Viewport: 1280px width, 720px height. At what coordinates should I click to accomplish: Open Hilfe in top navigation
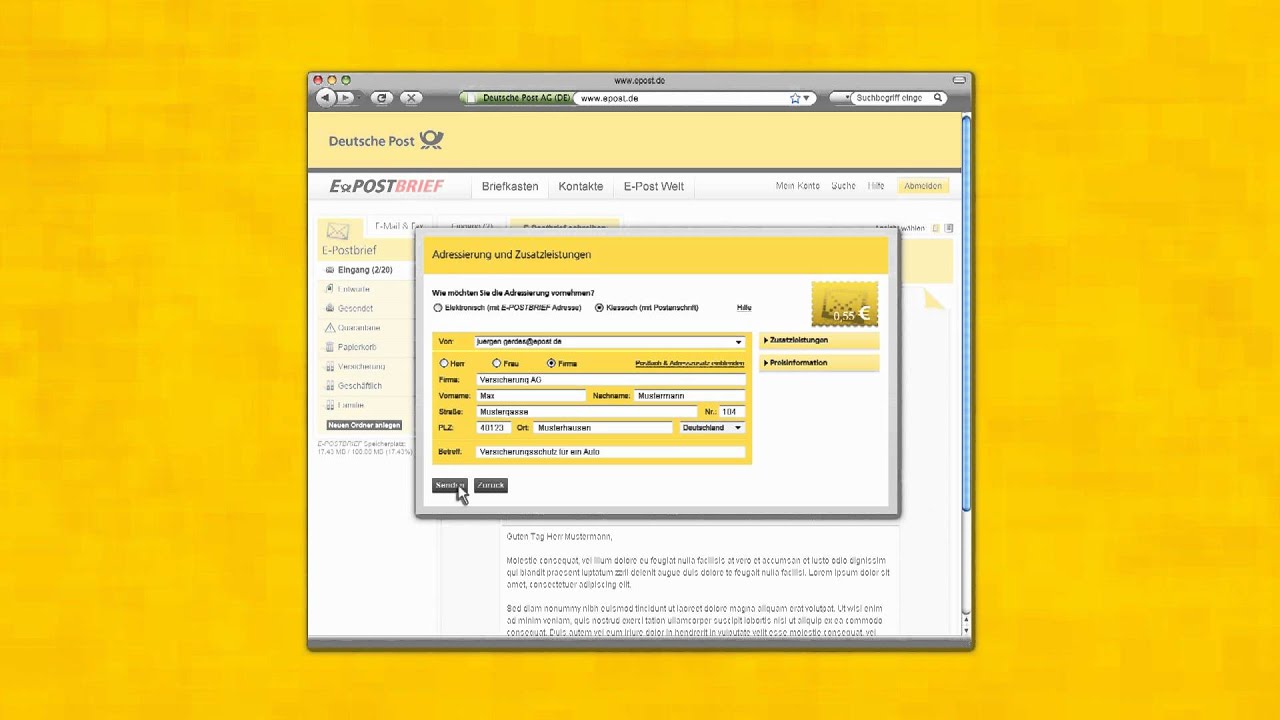point(876,186)
